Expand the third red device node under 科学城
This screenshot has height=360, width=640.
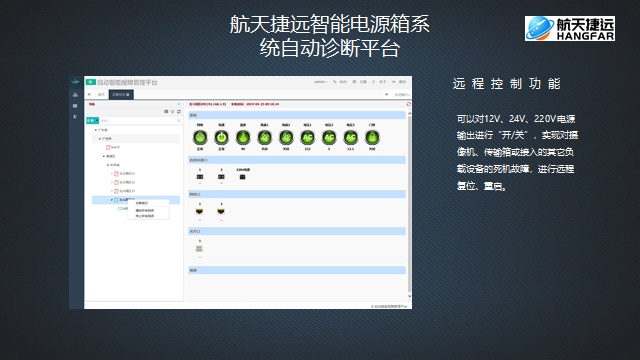[x=112, y=191]
